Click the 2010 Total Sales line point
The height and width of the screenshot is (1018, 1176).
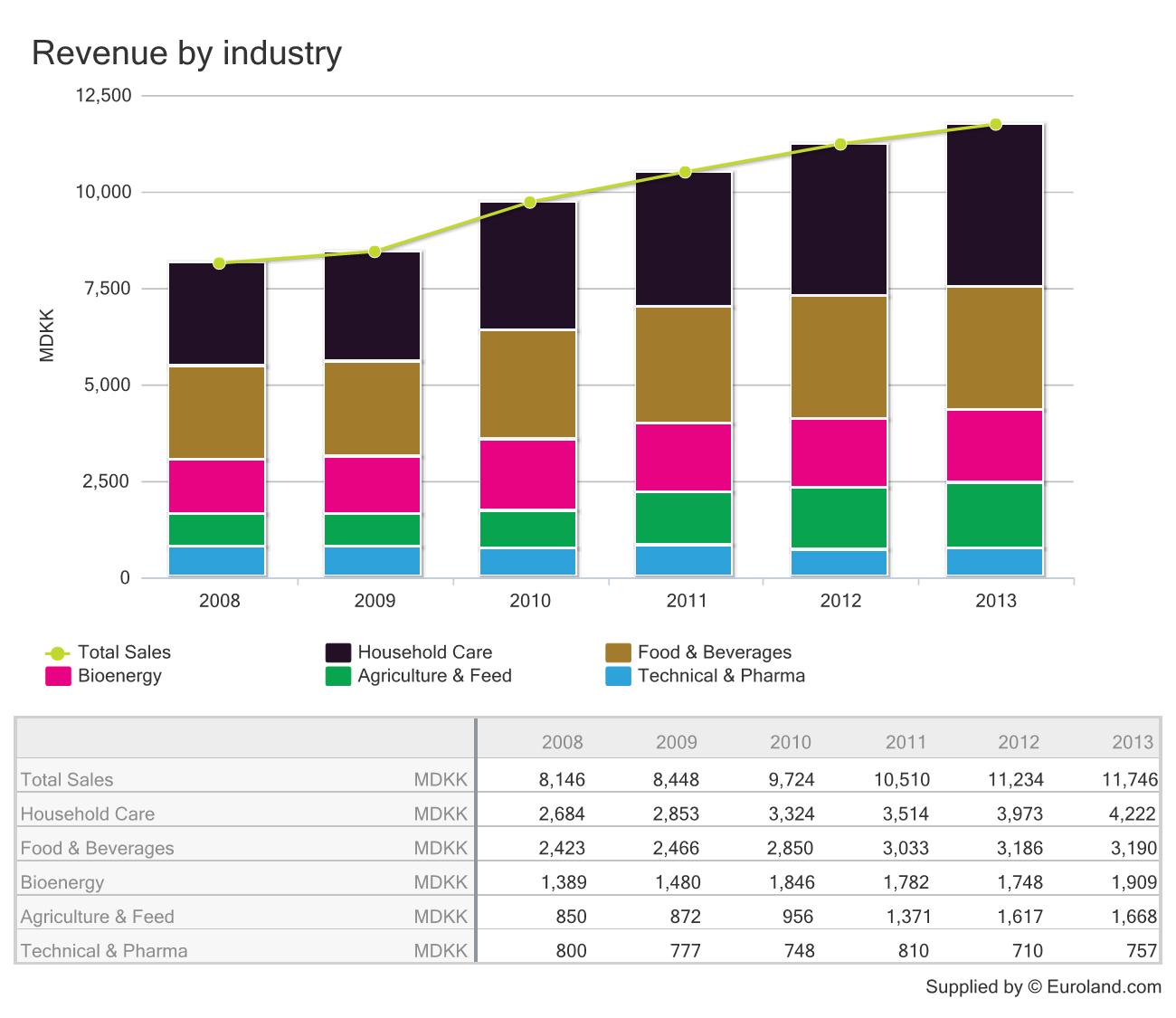(530, 202)
